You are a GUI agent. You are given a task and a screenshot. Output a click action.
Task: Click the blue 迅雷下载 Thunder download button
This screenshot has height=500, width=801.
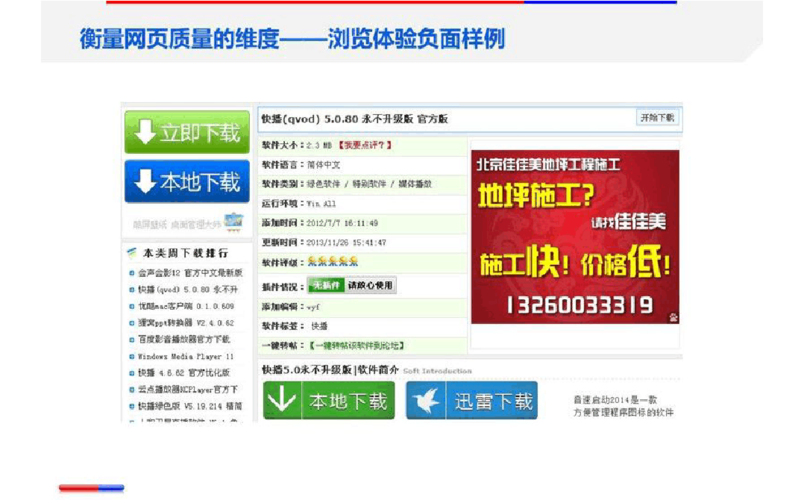[x=472, y=401]
